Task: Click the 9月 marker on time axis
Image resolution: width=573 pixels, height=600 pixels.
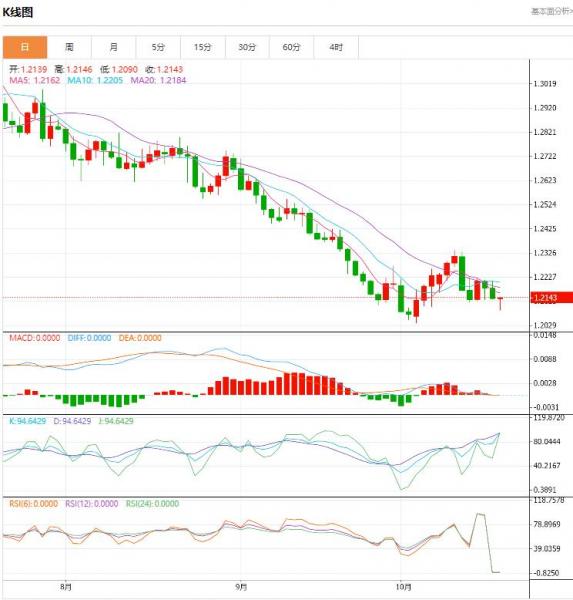Action: [241, 587]
